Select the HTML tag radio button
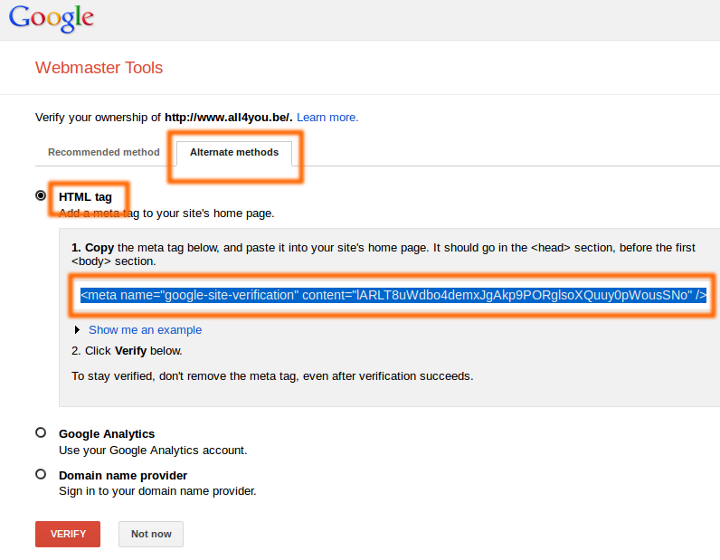Screen dimensions: 720x560 [x=41, y=196]
